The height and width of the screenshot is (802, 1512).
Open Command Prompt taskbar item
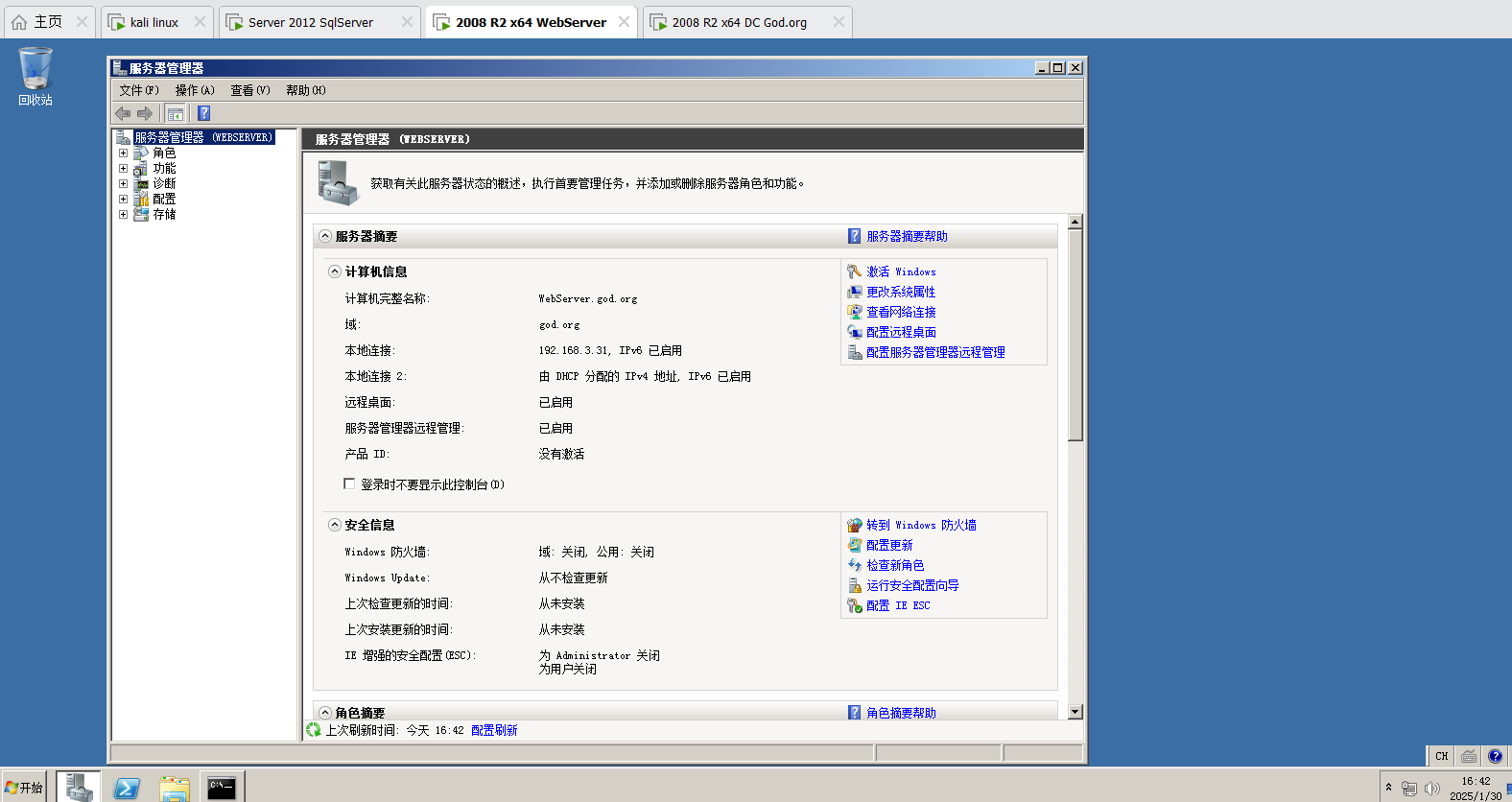222,787
